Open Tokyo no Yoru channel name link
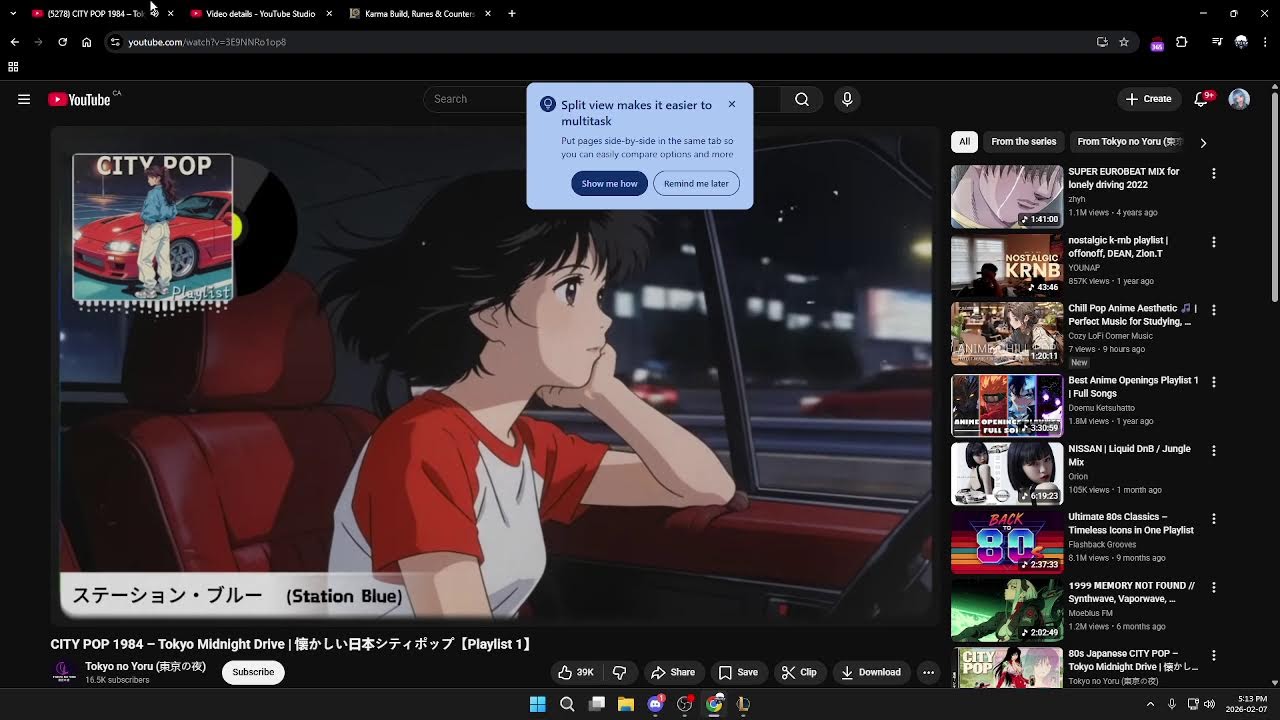 tap(145, 666)
